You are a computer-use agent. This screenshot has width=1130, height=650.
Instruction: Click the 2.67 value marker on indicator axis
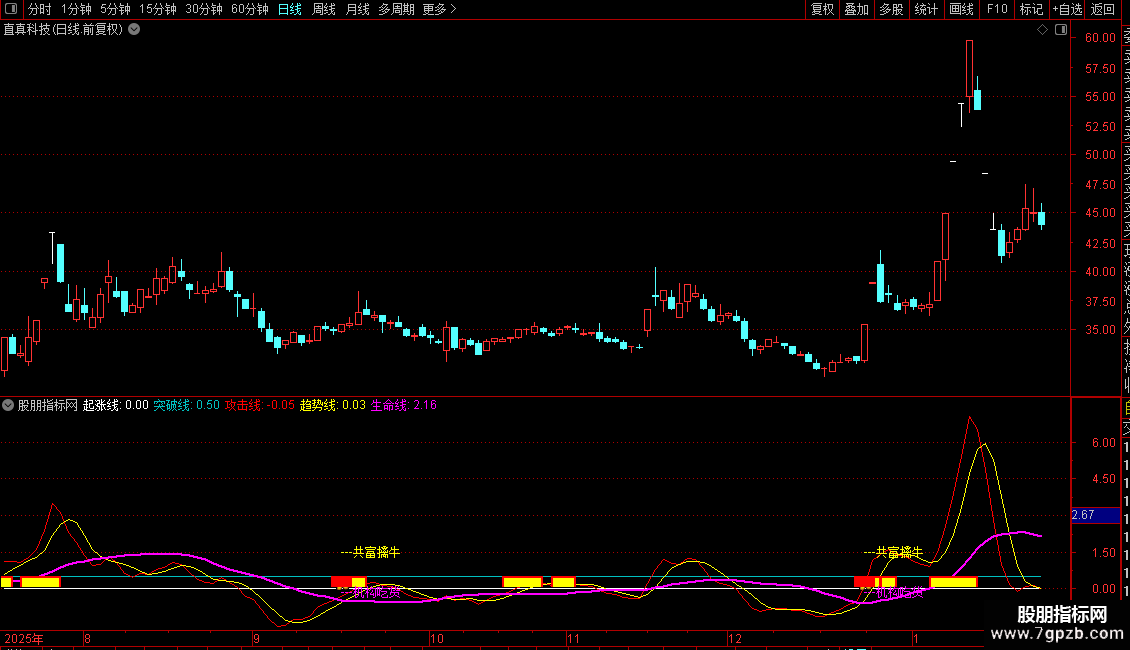coord(1083,515)
